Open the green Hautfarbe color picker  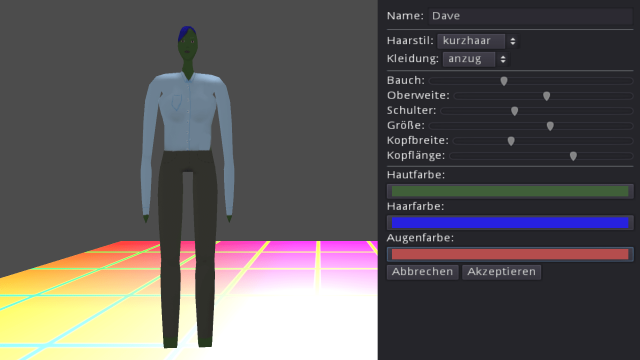(x=510, y=191)
